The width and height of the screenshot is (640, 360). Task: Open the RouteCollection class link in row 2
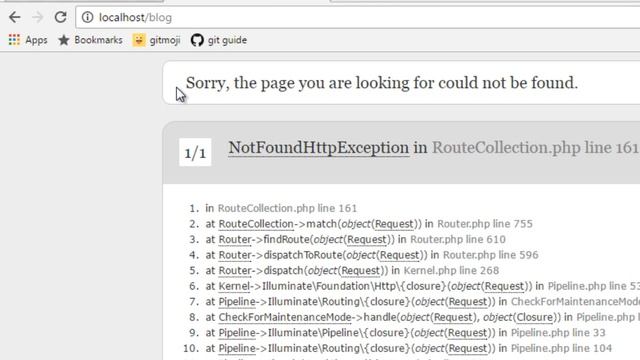pyautogui.click(x=256, y=224)
